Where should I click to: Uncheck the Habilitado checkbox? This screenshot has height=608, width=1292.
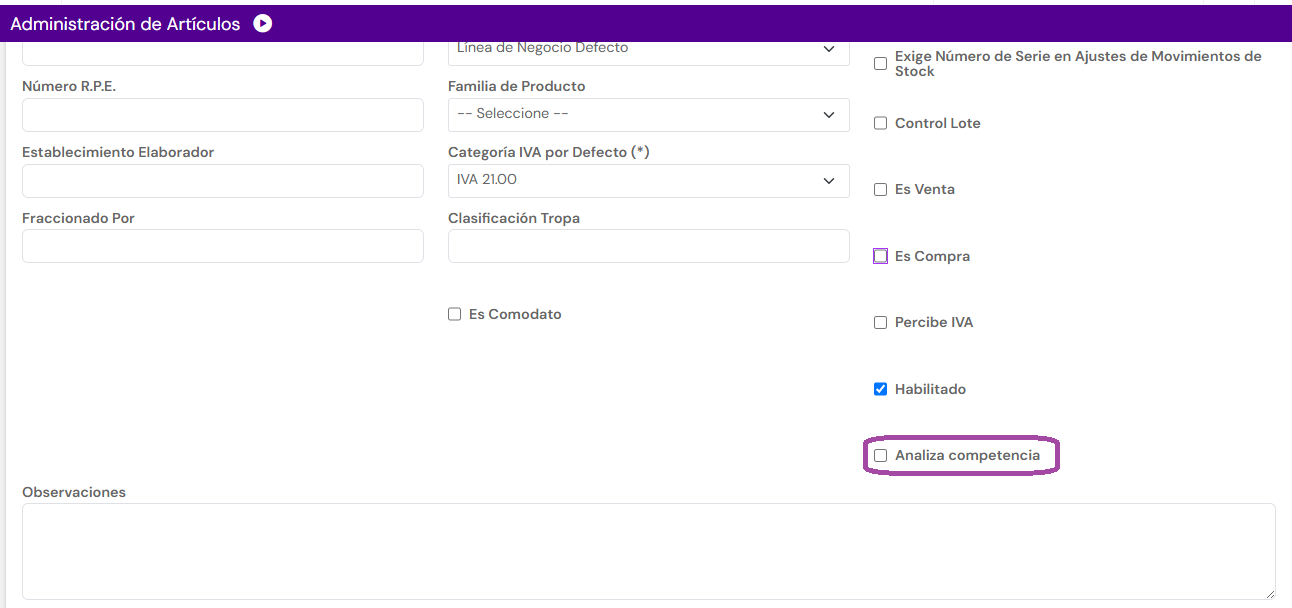(881, 390)
